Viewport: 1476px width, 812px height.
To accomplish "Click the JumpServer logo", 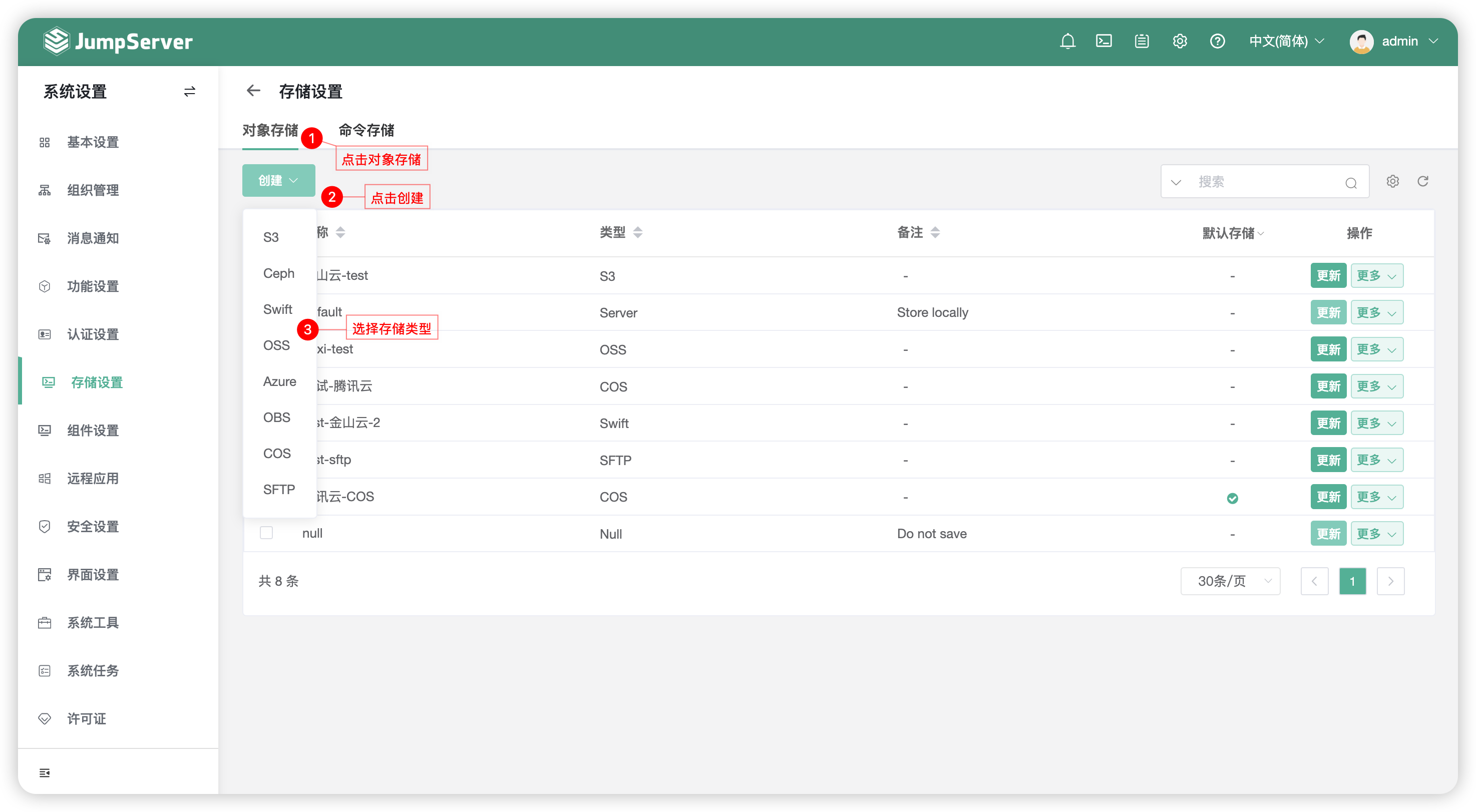I will point(118,41).
